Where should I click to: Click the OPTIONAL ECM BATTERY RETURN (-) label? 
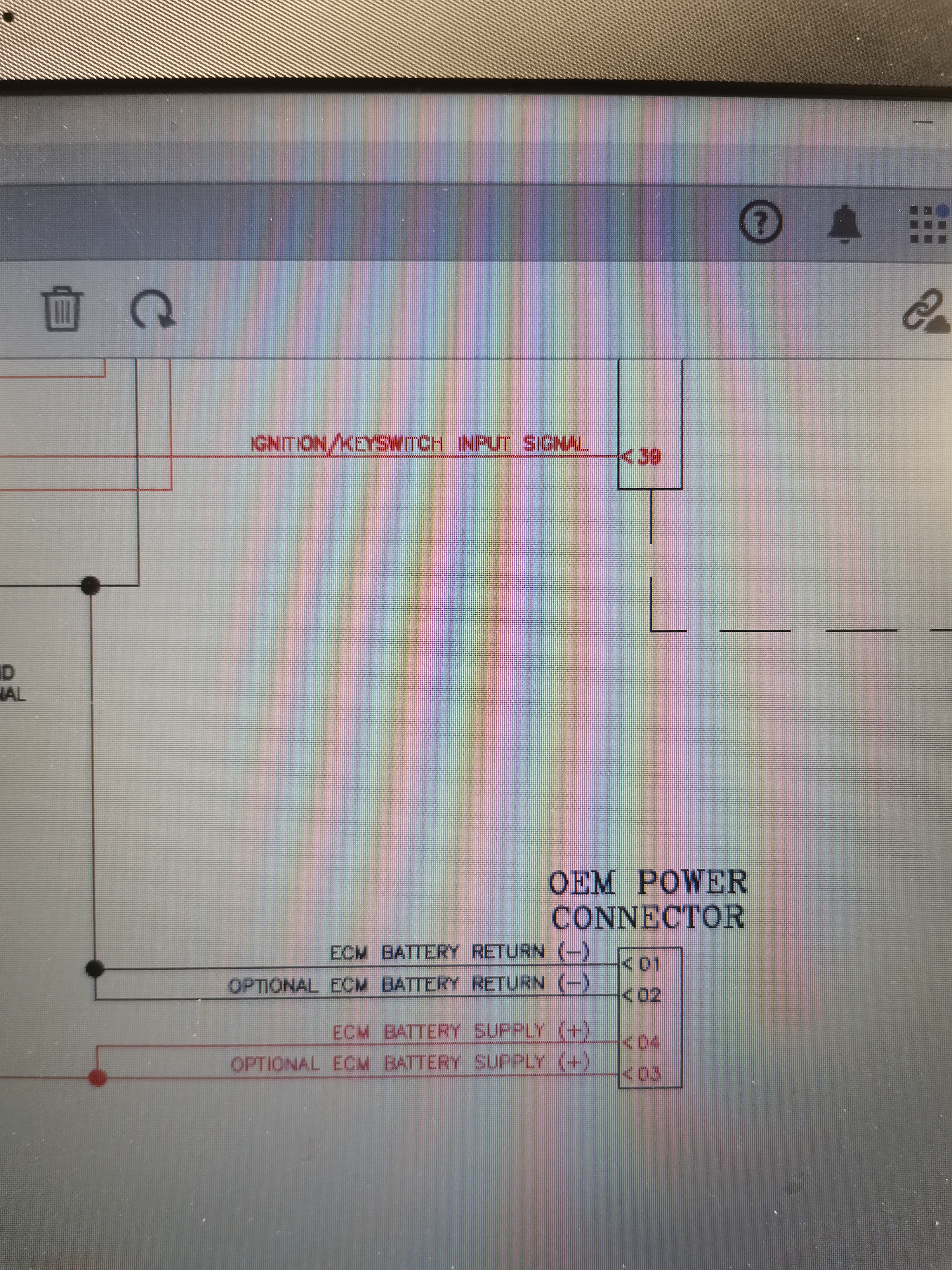(409, 985)
